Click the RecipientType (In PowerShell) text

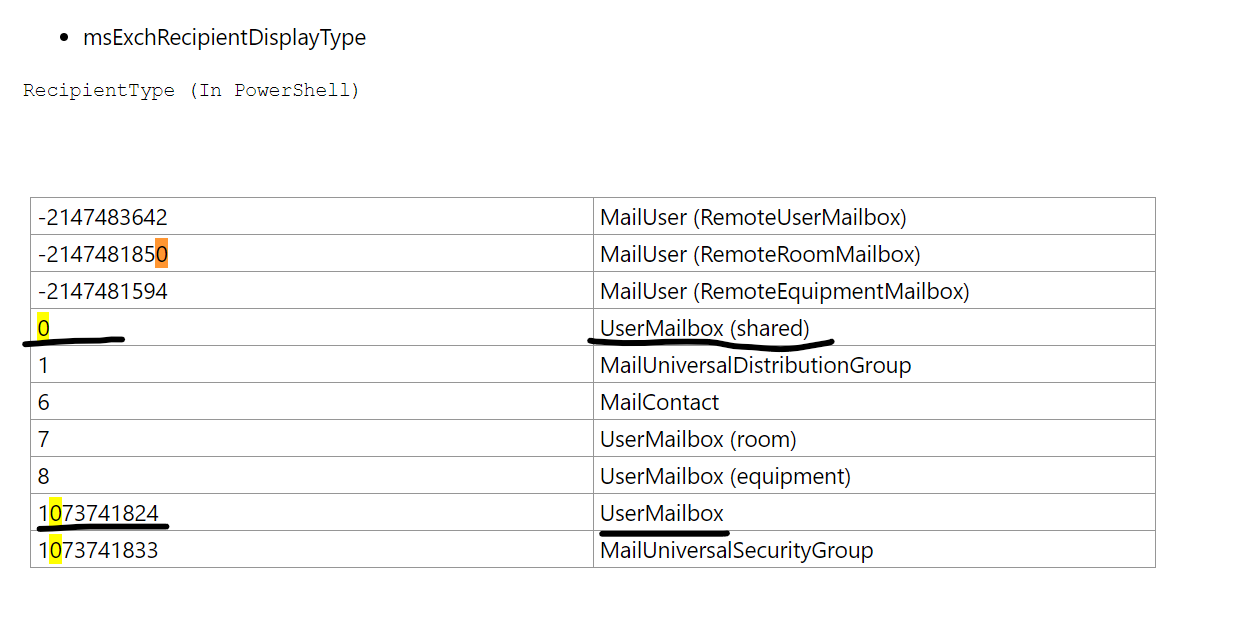click(191, 90)
